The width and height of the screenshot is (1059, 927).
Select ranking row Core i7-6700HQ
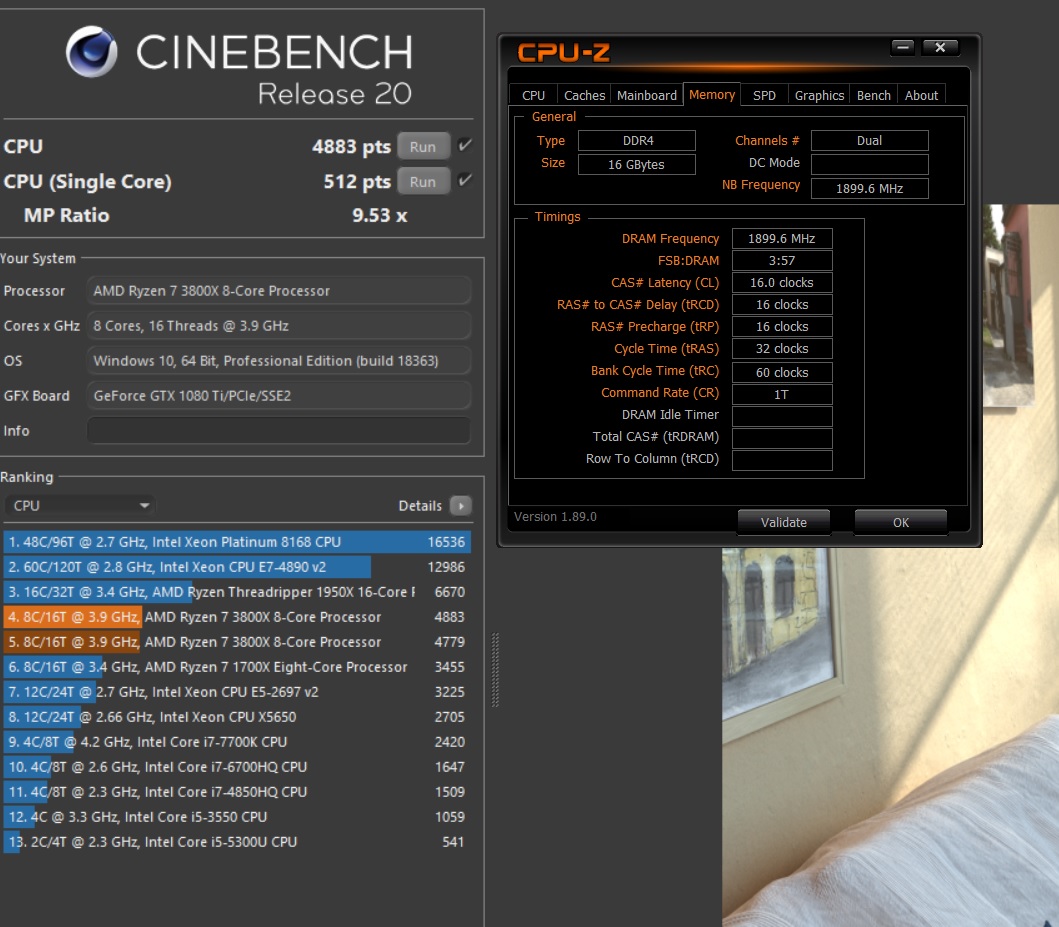(237, 767)
